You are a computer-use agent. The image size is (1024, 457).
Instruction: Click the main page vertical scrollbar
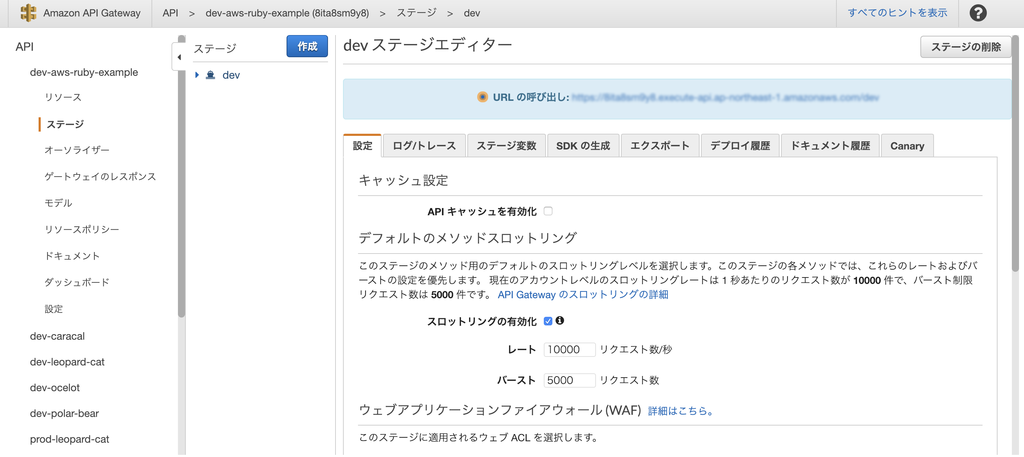point(1016,151)
